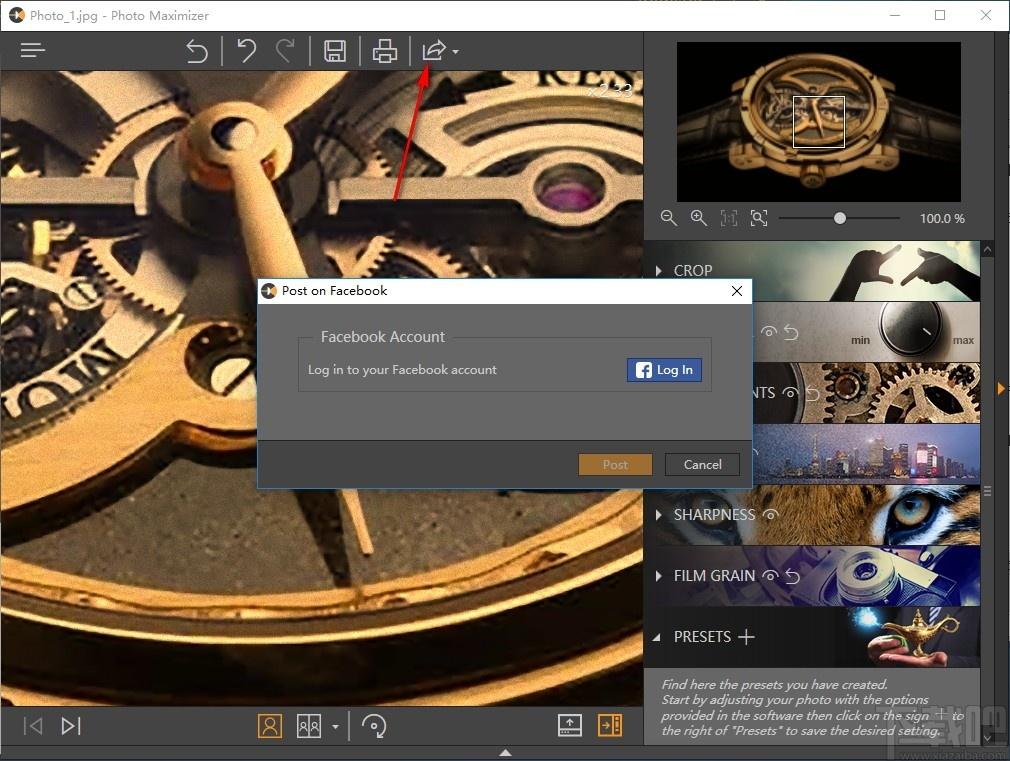Go to the next photo

71,726
